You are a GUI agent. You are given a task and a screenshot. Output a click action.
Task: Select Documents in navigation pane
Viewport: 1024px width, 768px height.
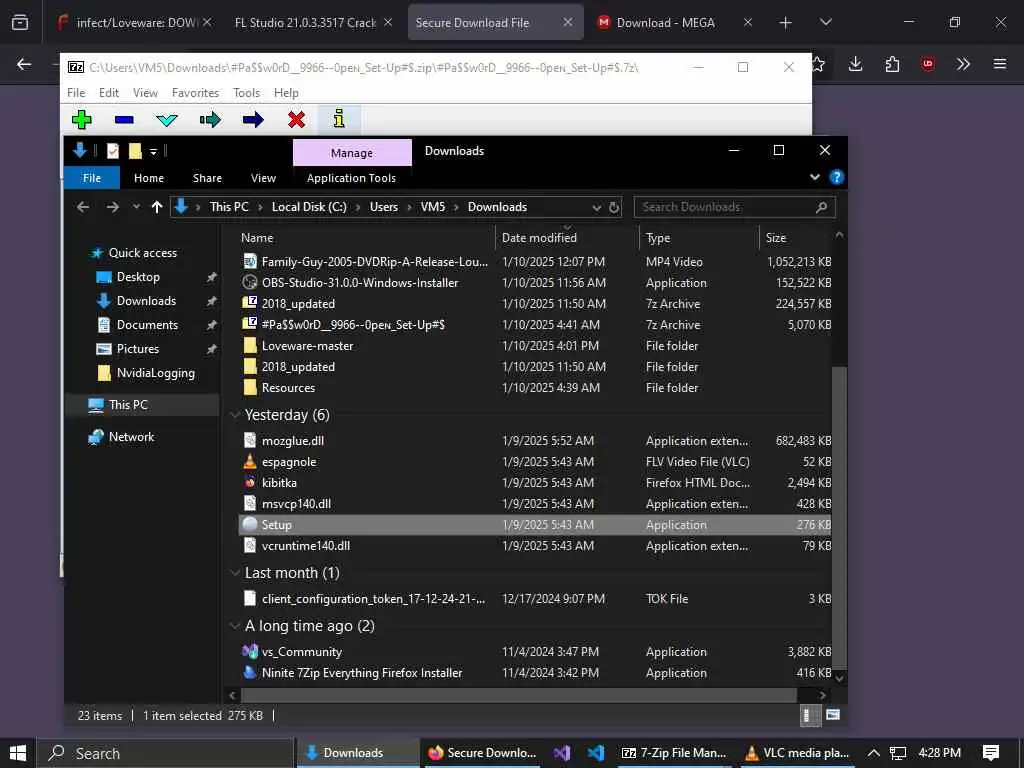[147, 325]
